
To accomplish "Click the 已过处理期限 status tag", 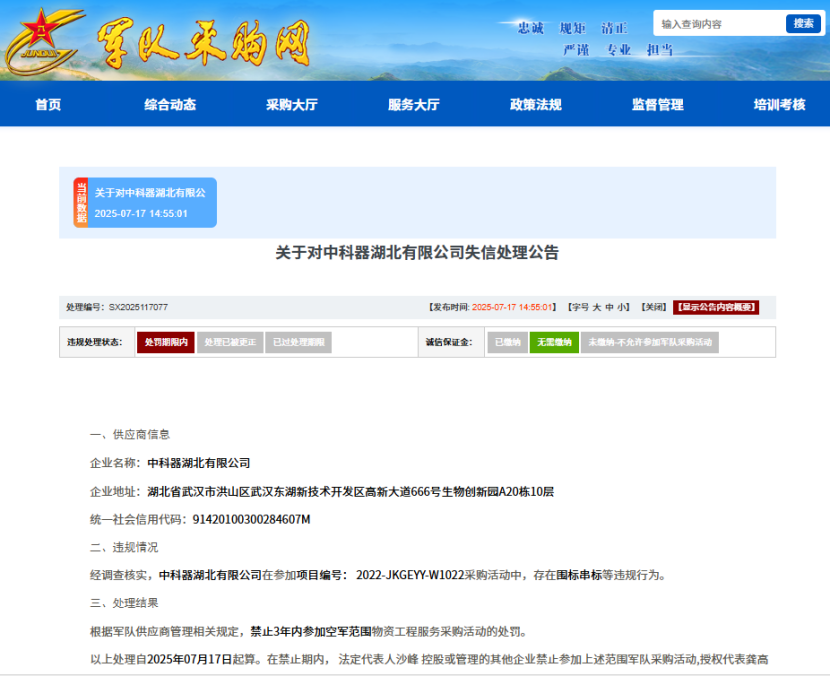I will [299, 342].
